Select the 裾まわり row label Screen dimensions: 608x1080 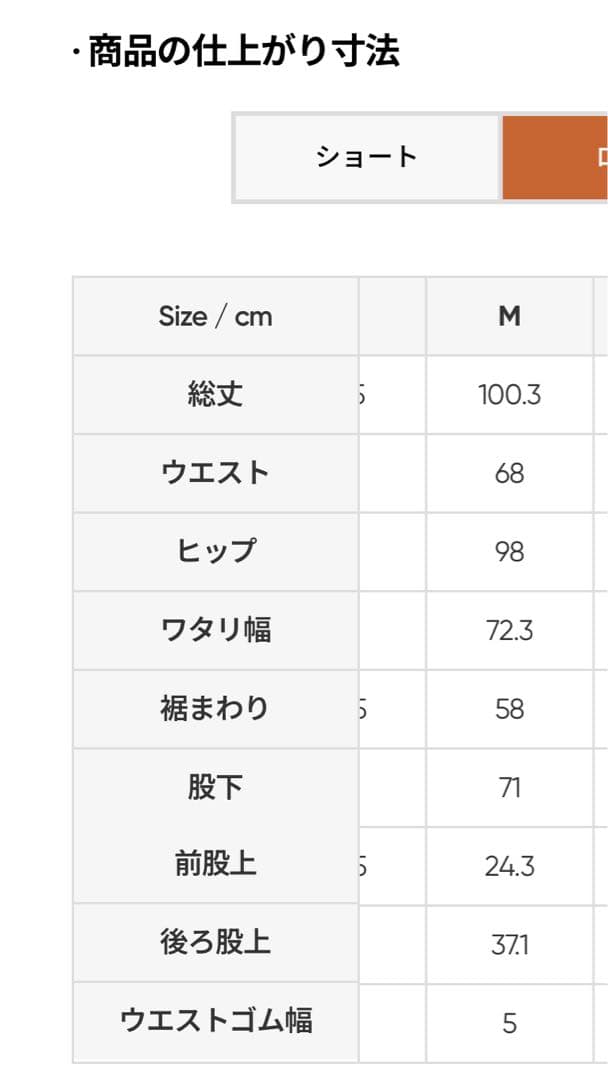pyautogui.click(x=214, y=707)
